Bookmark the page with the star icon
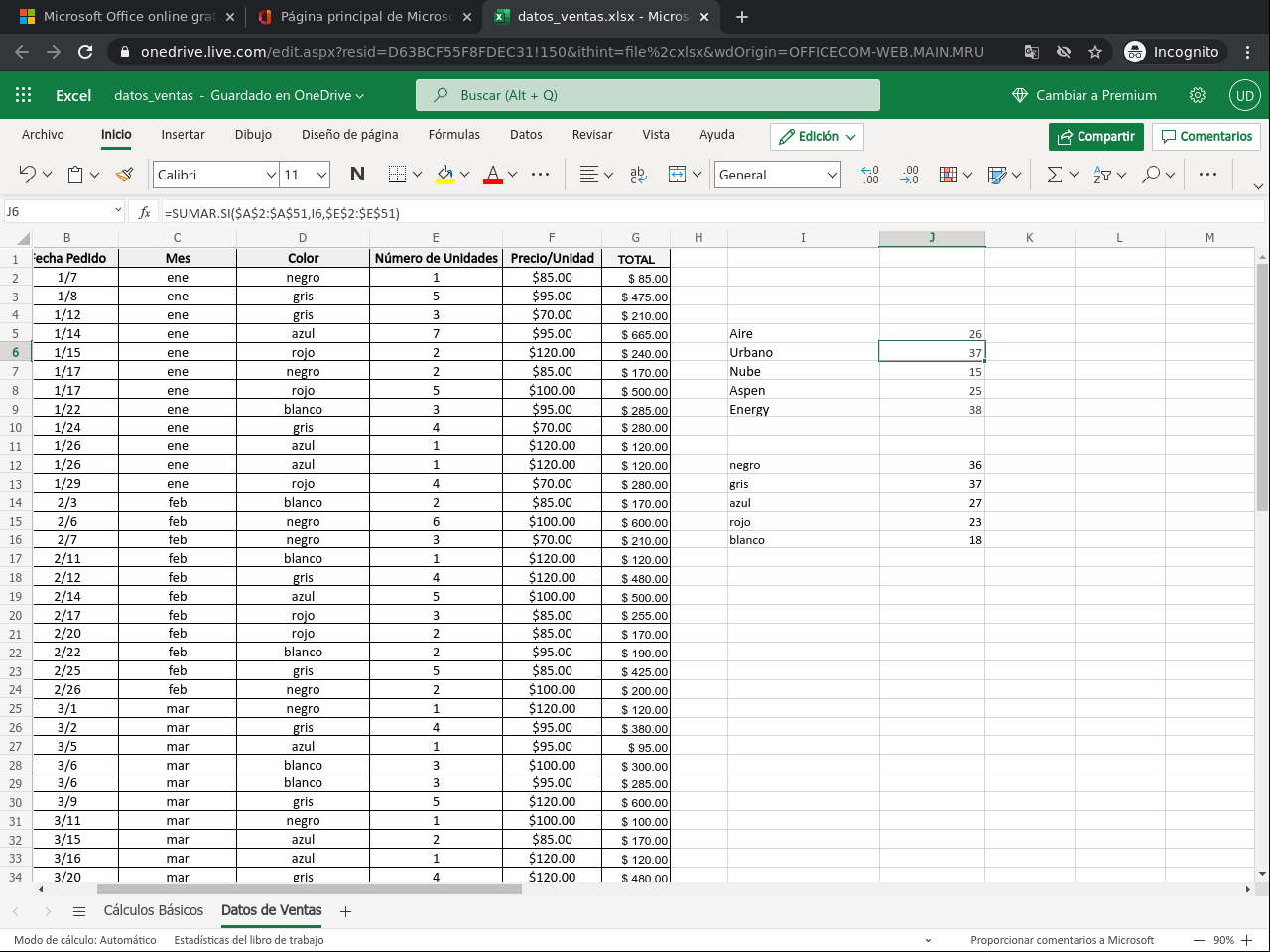Viewport: 1270px width, 952px height. (1095, 52)
